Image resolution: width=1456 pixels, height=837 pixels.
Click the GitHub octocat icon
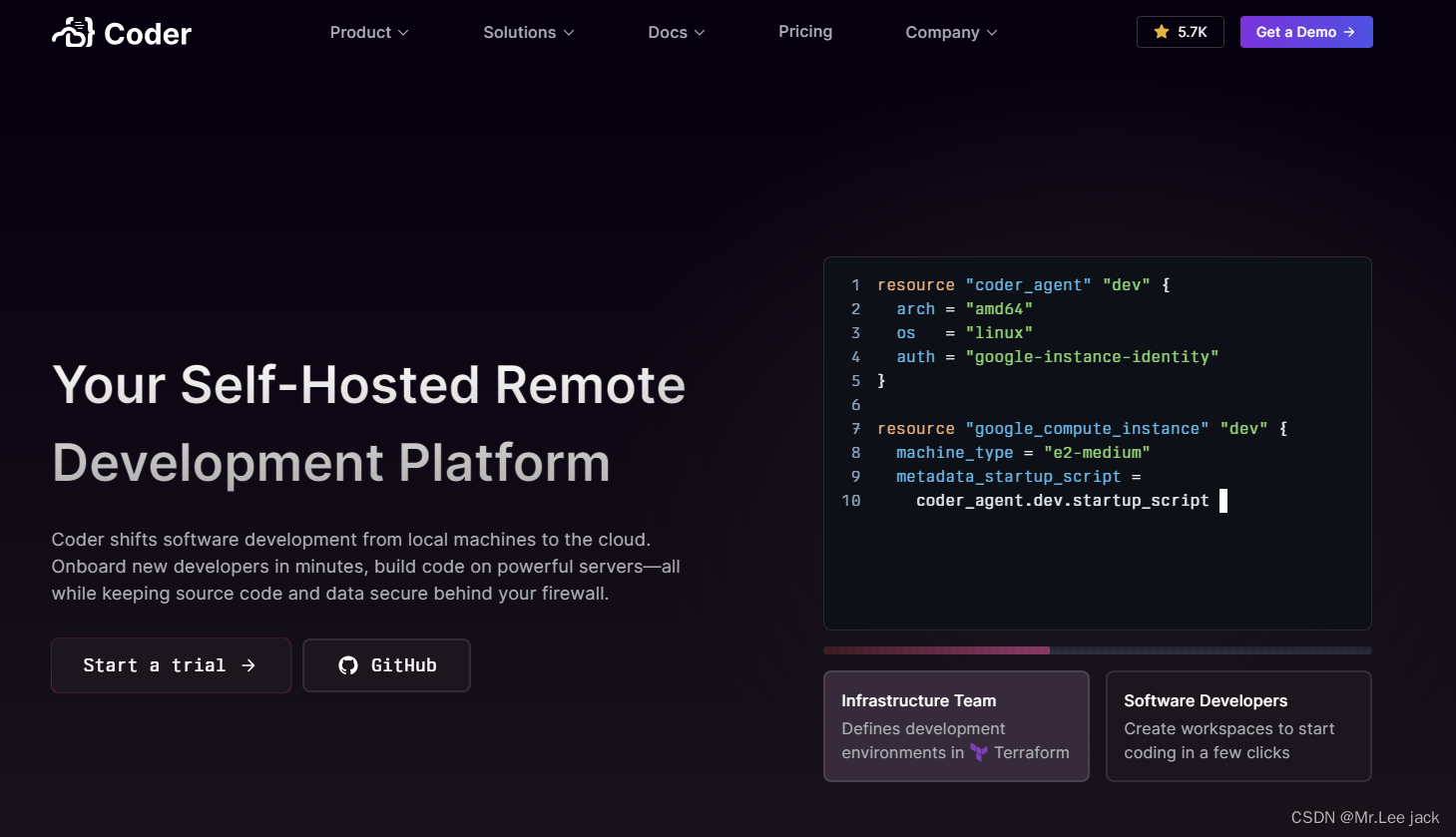[x=348, y=665]
